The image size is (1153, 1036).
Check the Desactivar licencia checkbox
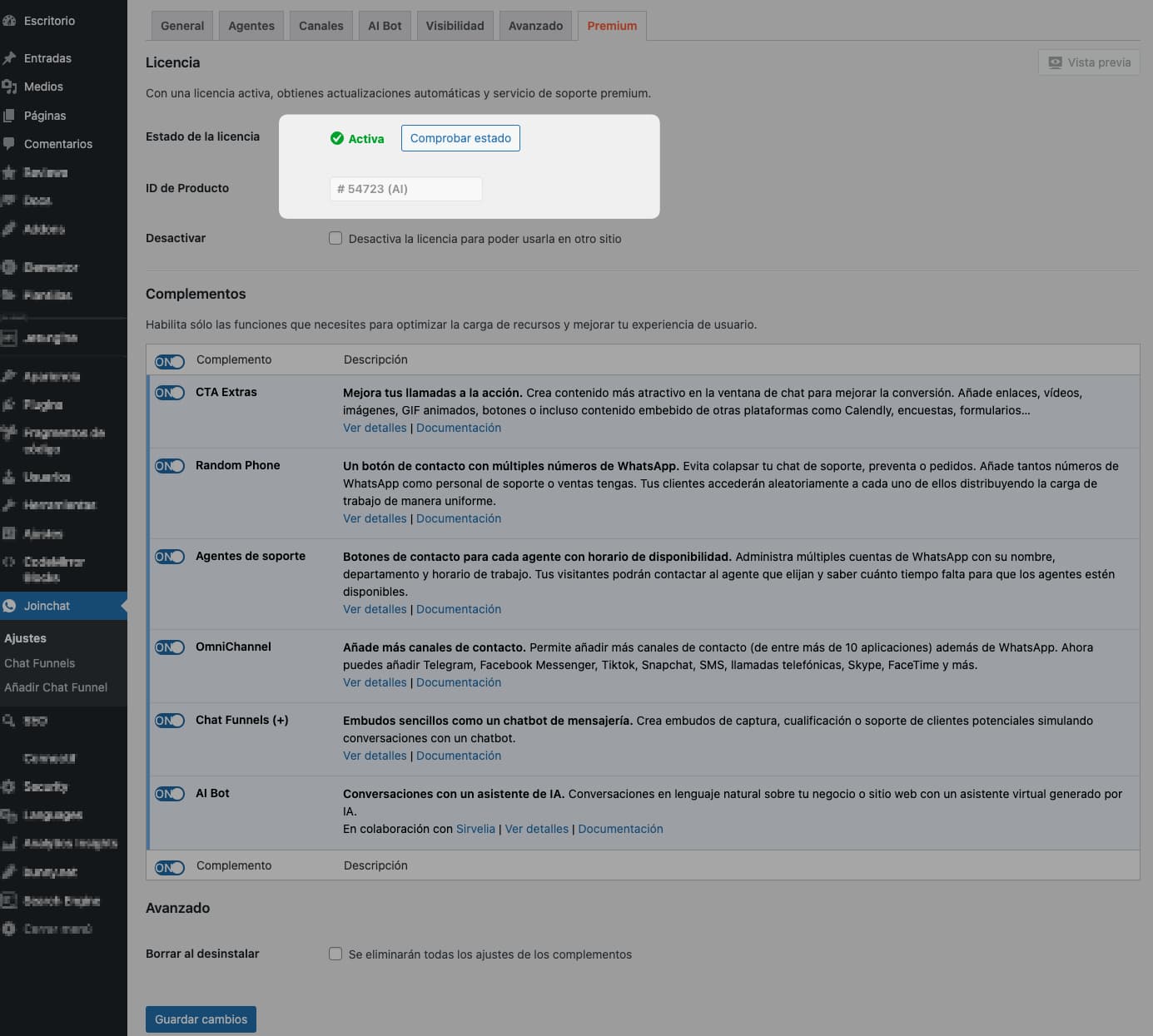point(335,239)
